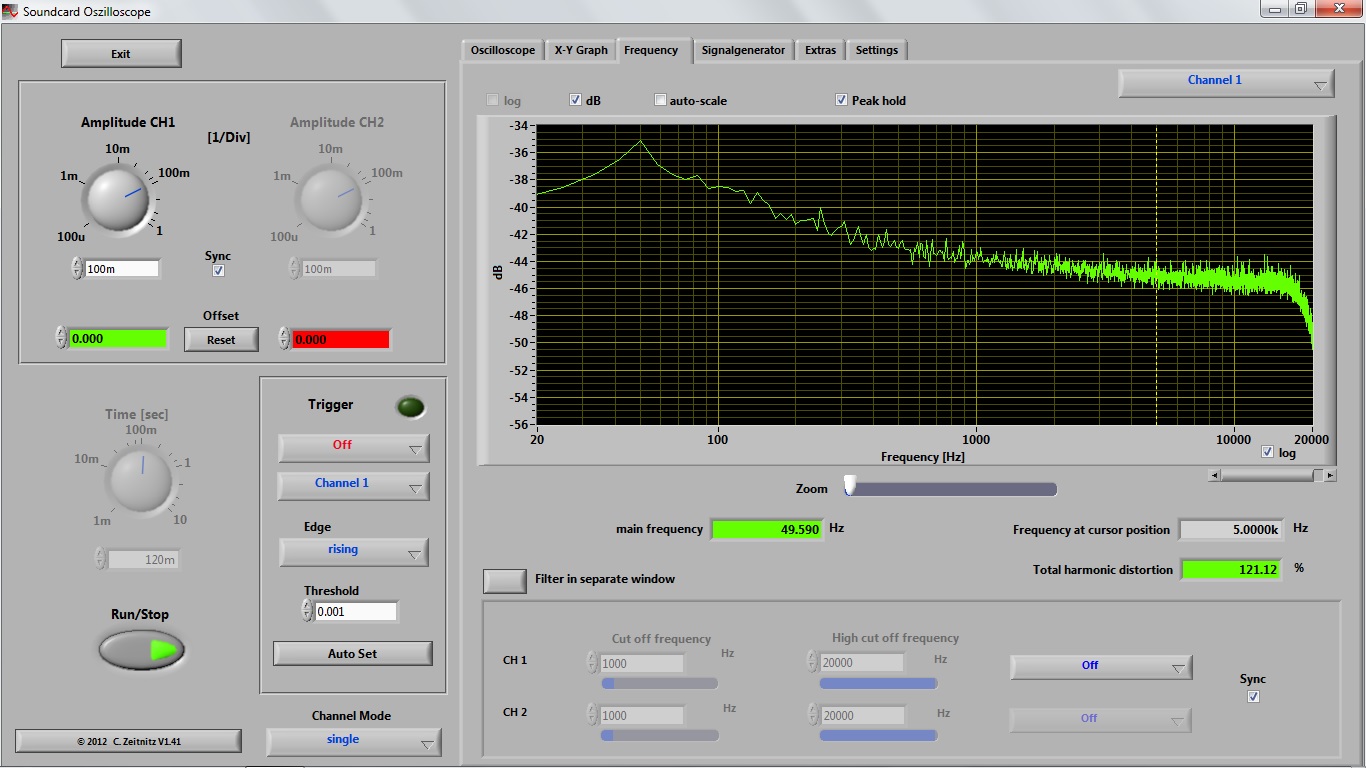
Task: Click the Zoom slider handle
Action: click(x=850, y=486)
